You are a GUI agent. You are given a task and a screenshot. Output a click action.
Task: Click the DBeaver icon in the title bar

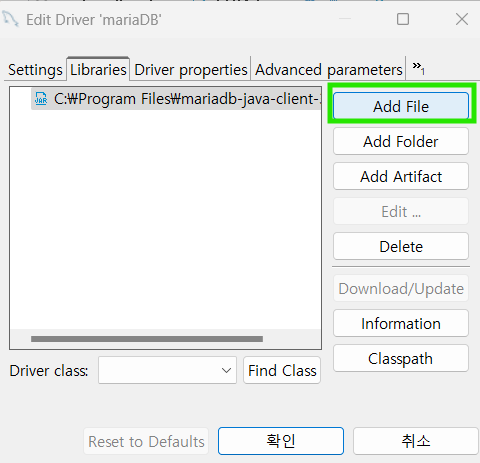point(10,19)
